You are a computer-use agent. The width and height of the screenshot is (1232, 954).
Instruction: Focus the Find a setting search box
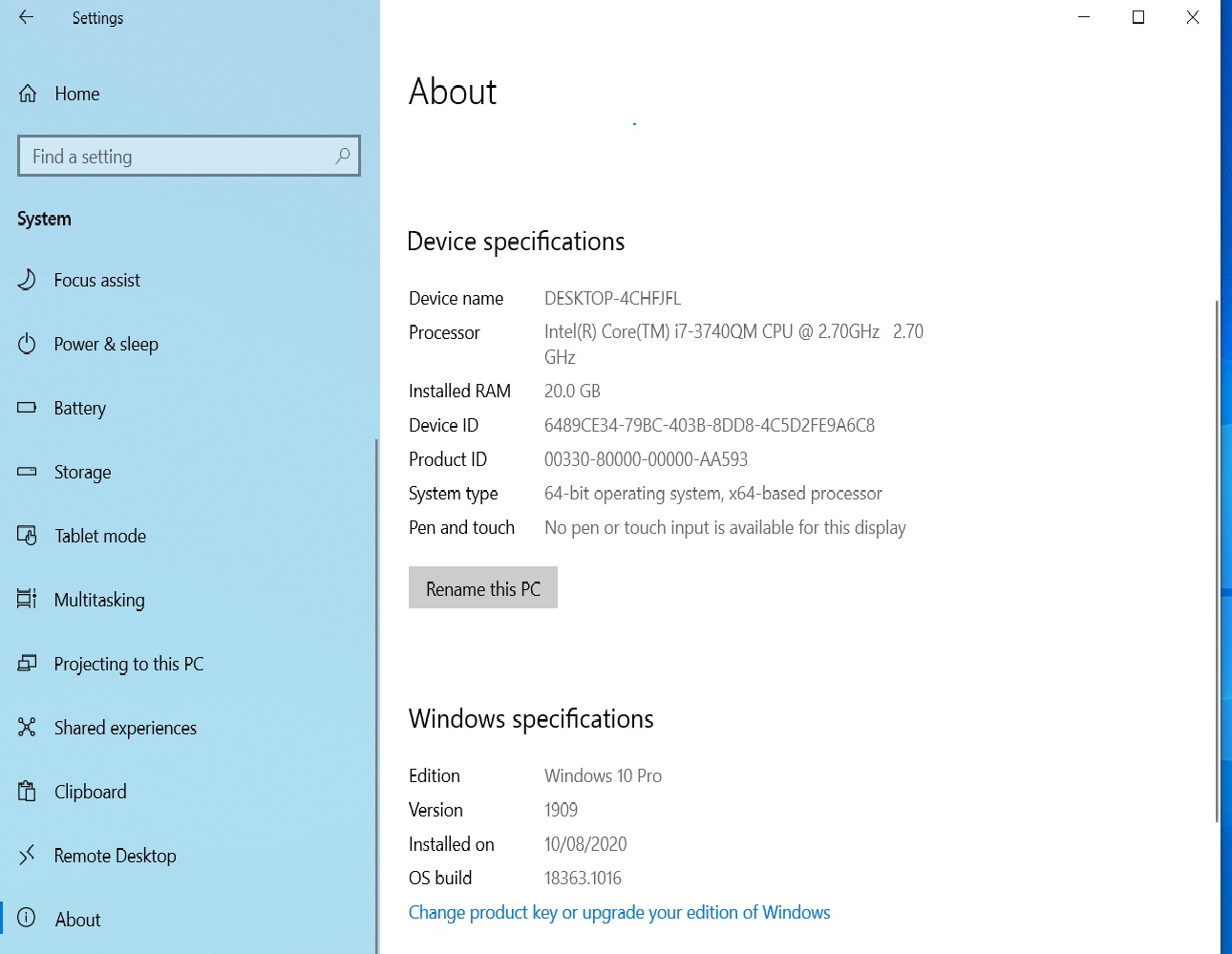point(189,156)
